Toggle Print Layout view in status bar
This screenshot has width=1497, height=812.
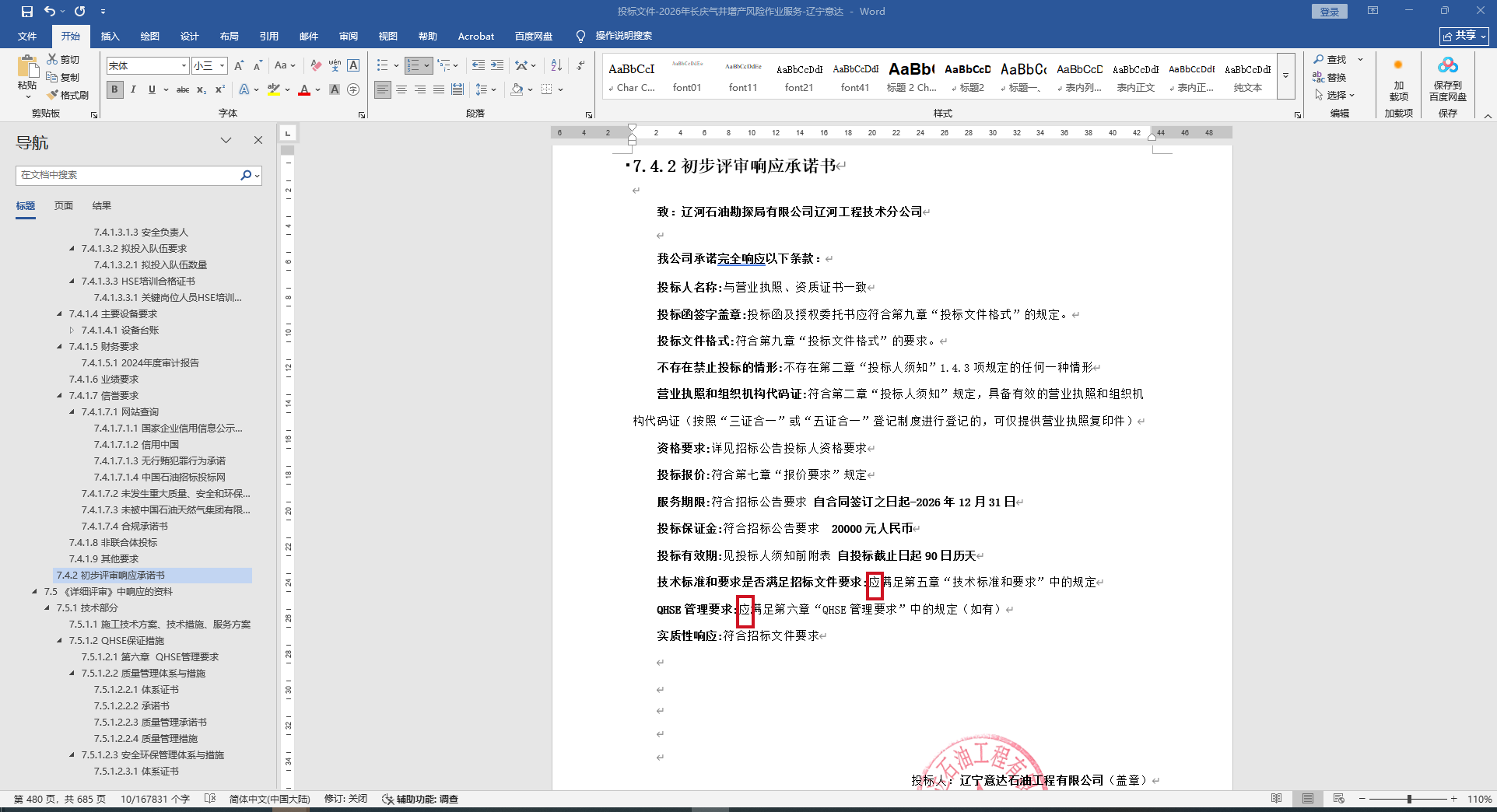tap(1308, 799)
